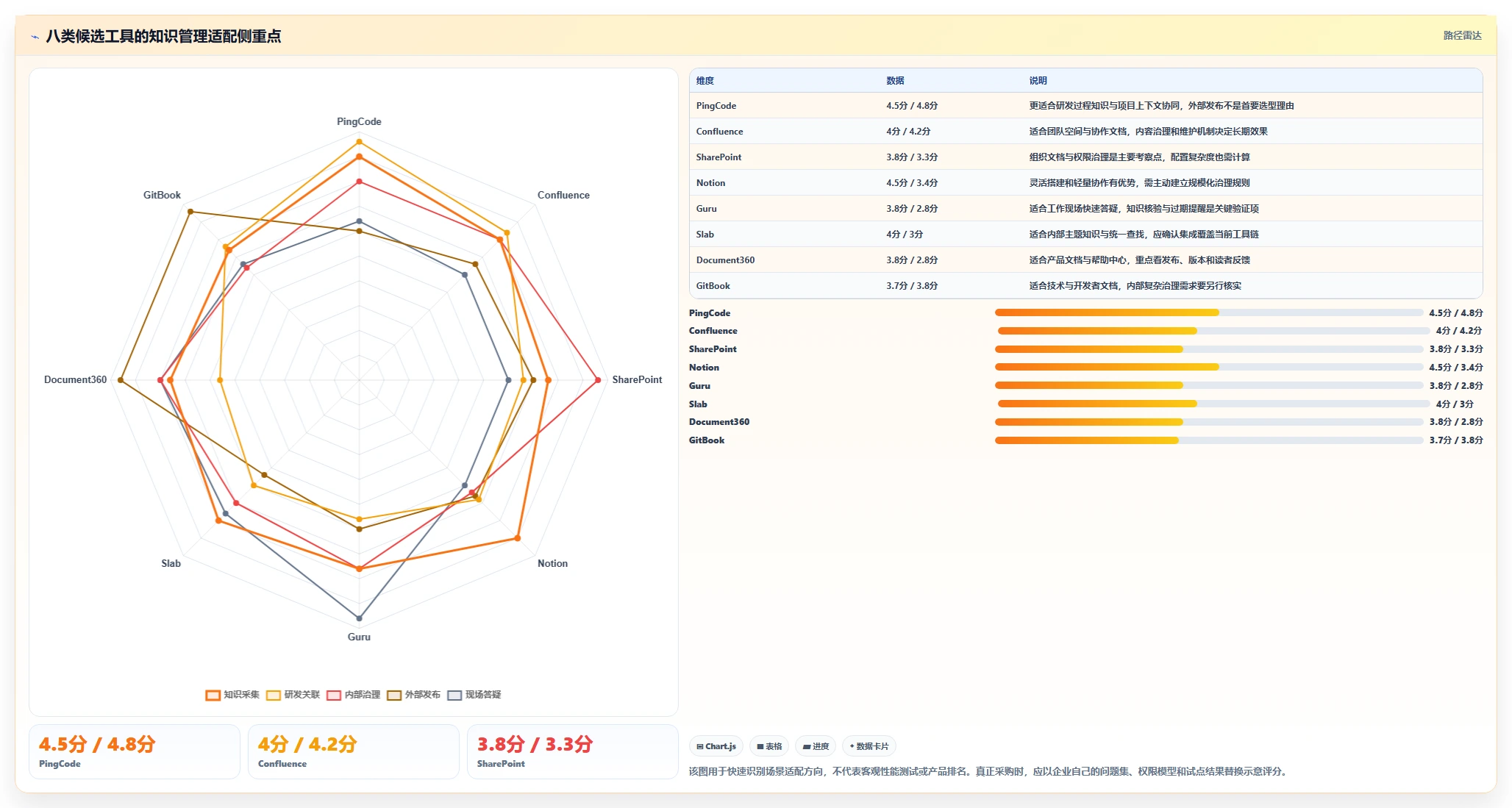Click the 4.5分 / 3.4分 table cell
1512x808 pixels.
click(x=912, y=183)
